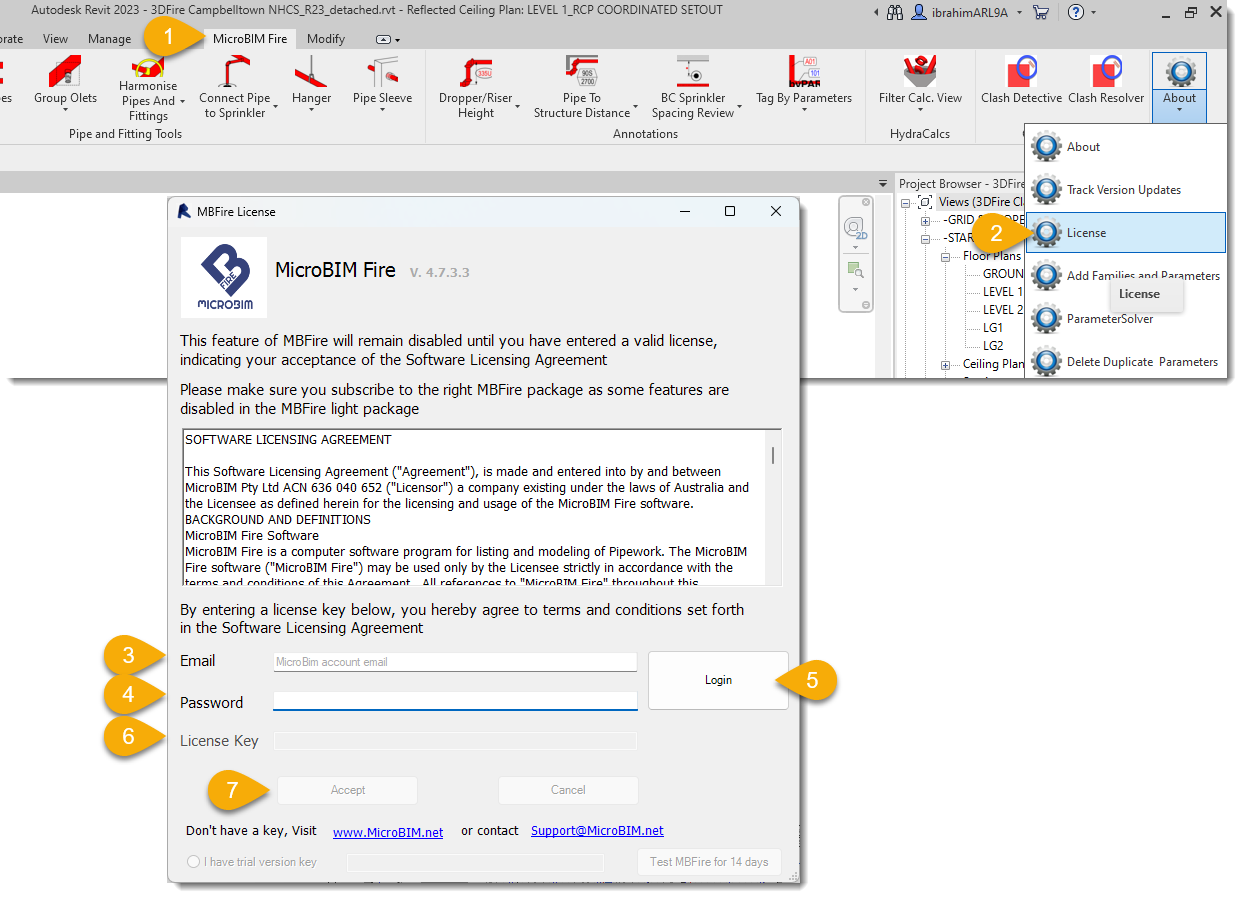Screen dimensions: 1242x898
Task: Open ribbon display options dropdown beside Modify
Action: (x=388, y=39)
